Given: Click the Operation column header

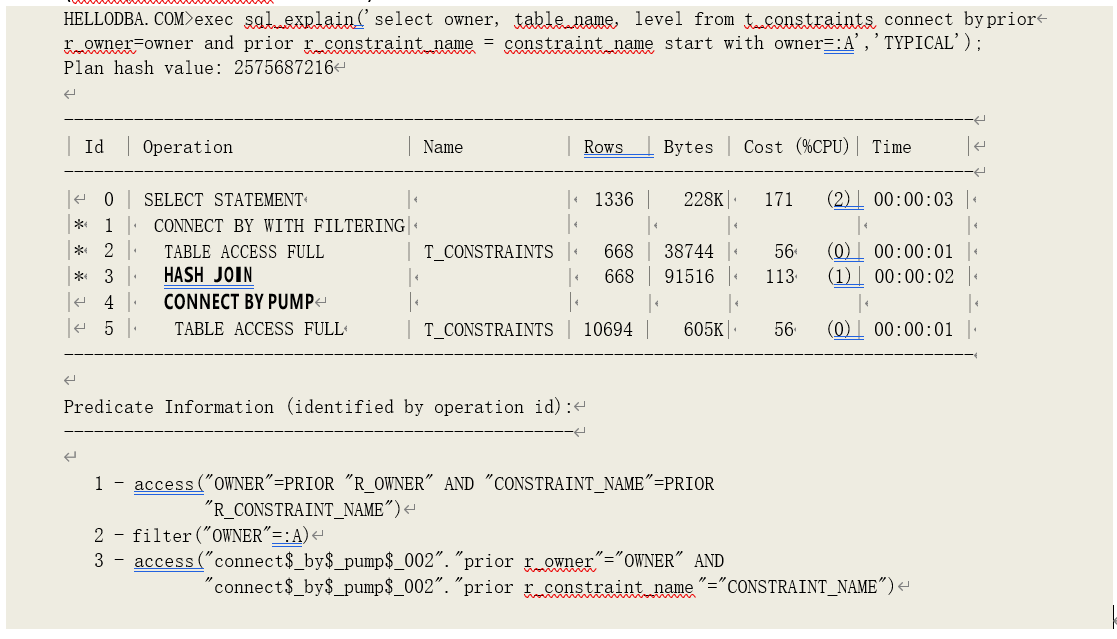Looking at the screenshot, I should 187,147.
